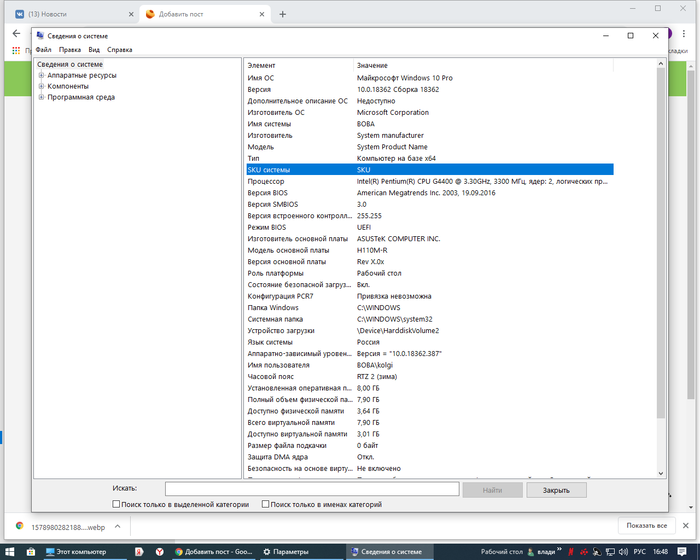The width and height of the screenshot is (700, 560).
Task: Click the Chrome apps grid icon
Action: point(16,50)
